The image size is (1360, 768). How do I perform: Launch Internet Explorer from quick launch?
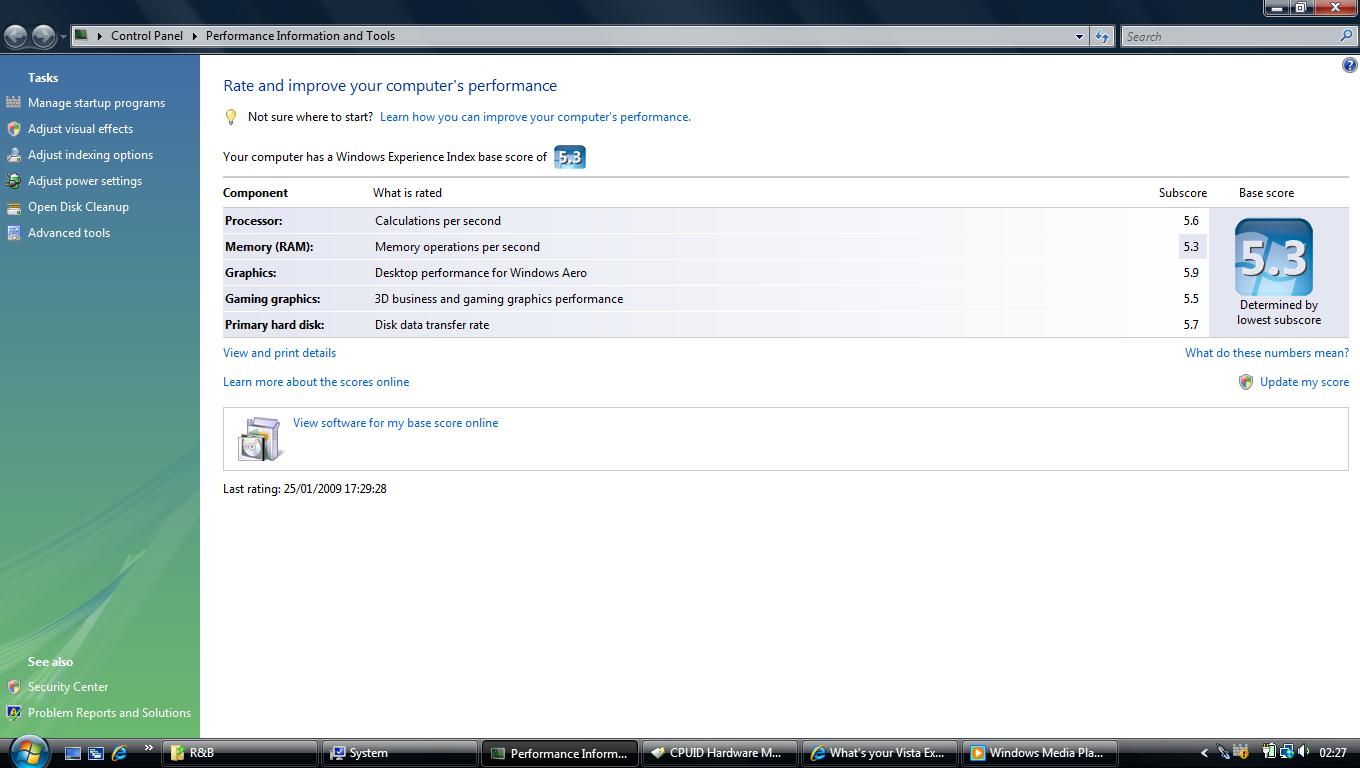pyautogui.click(x=119, y=753)
